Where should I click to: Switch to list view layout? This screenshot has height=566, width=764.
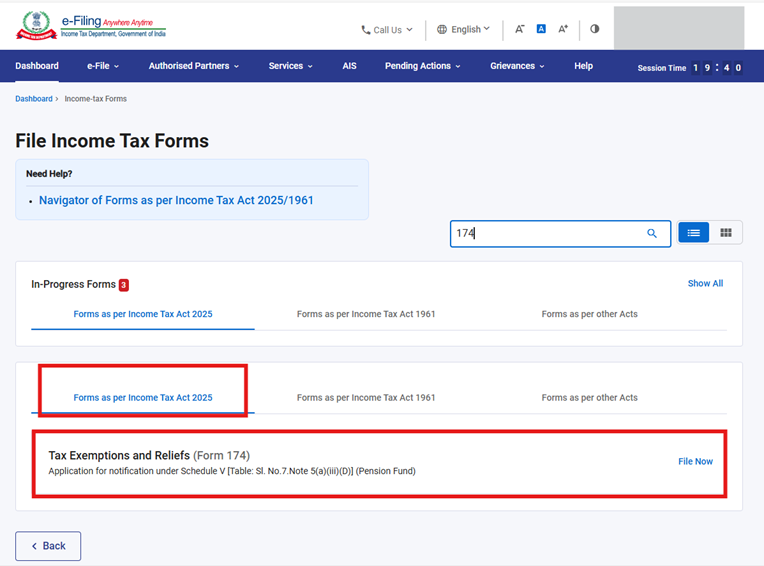click(693, 233)
